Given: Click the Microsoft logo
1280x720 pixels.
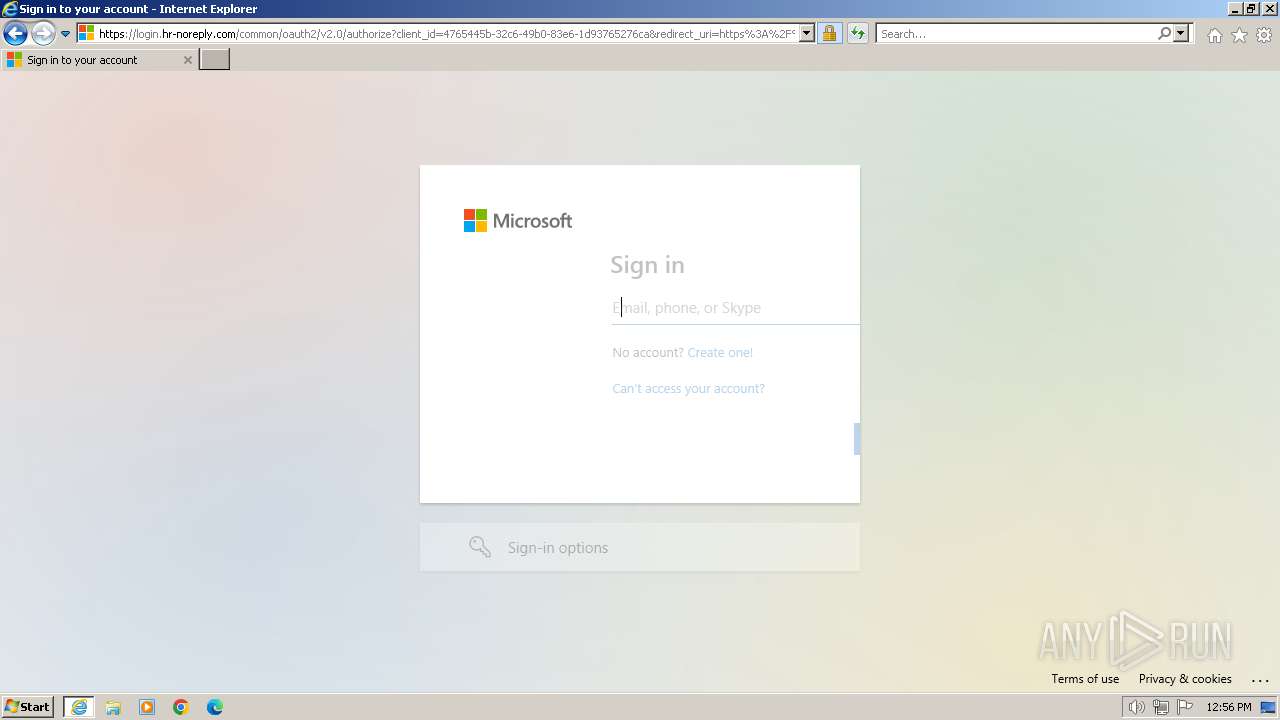Looking at the screenshot, I should point(518,221).
